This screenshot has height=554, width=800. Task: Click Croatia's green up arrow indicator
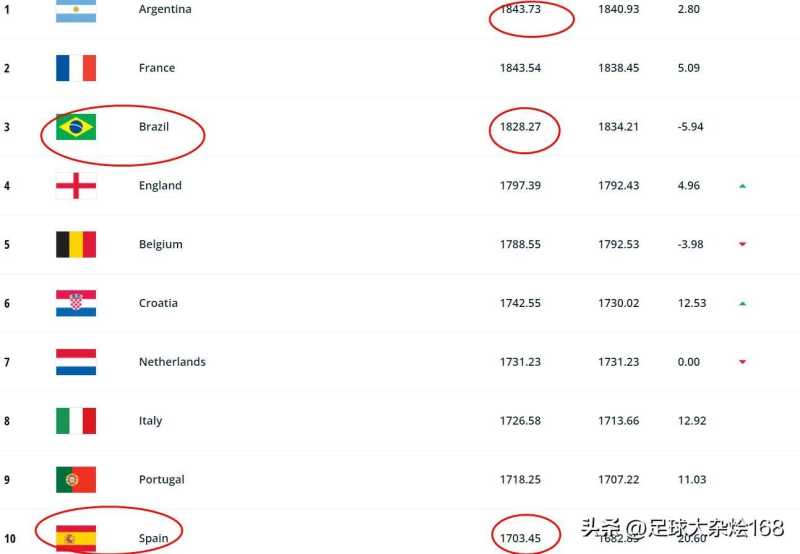coord(742,304)
